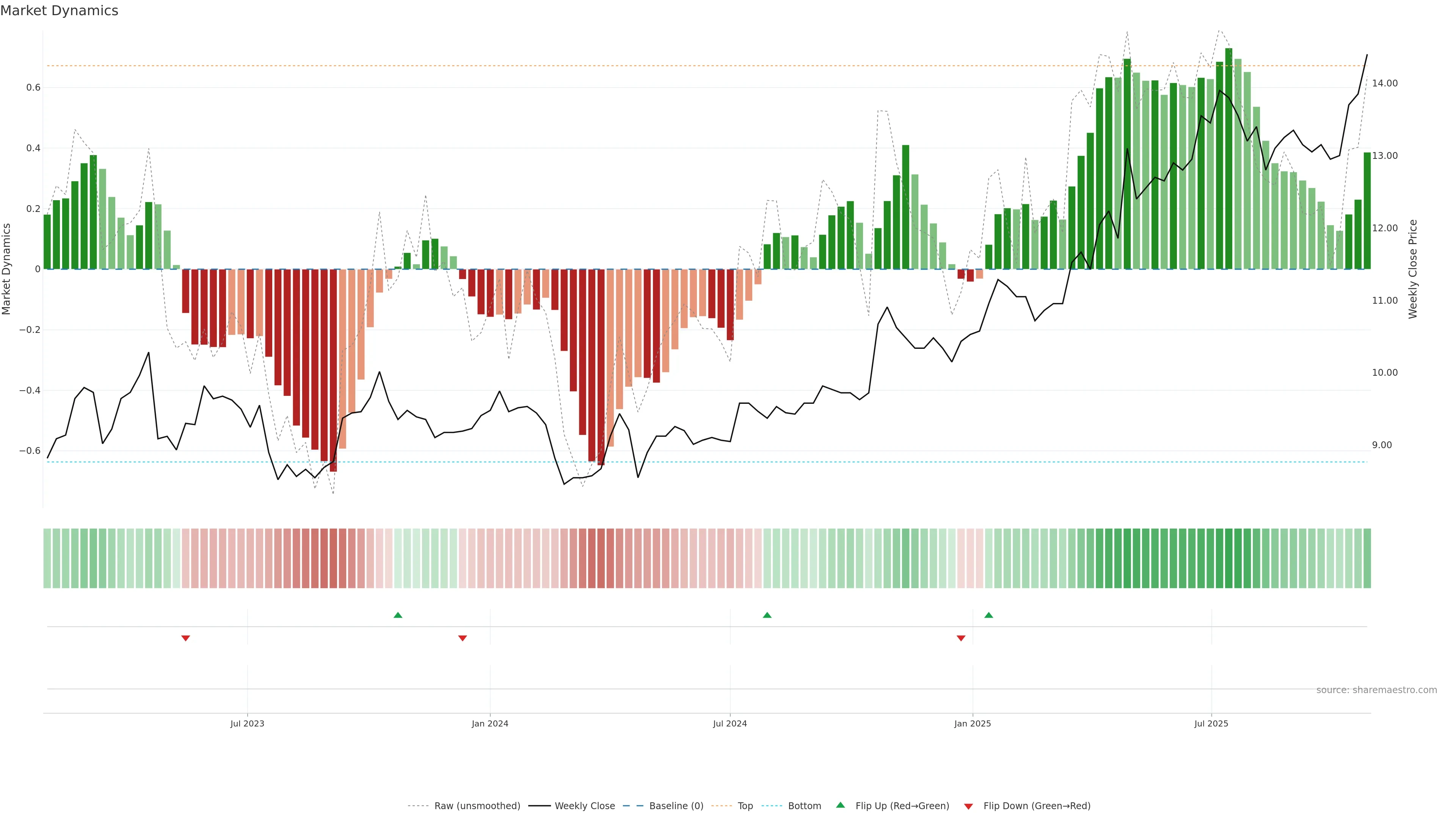
Task: Select the flip-up marker just after Jan 2025
Action: [988, 615]
